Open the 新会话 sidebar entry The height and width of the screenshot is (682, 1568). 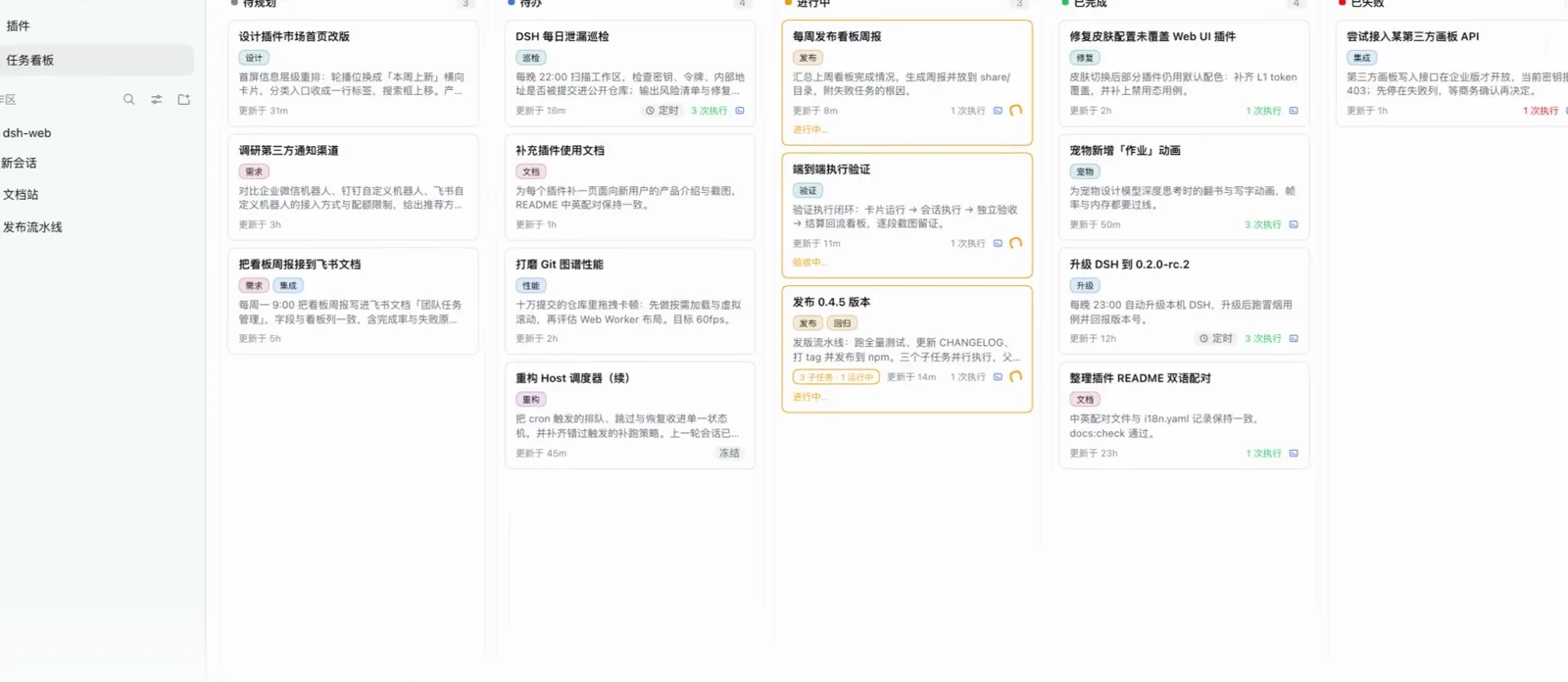[19, 163]
